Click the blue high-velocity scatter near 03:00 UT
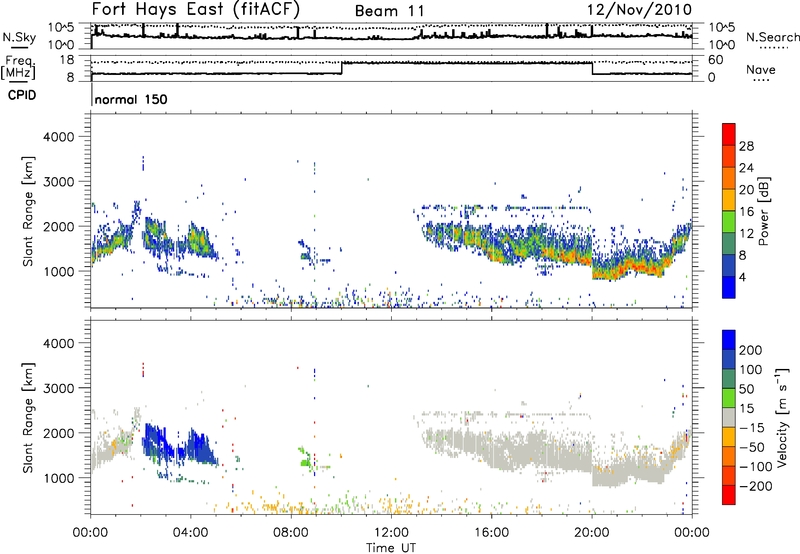This screenshot has height=554, width=800. pyautogui.click(x=155, y=442)
